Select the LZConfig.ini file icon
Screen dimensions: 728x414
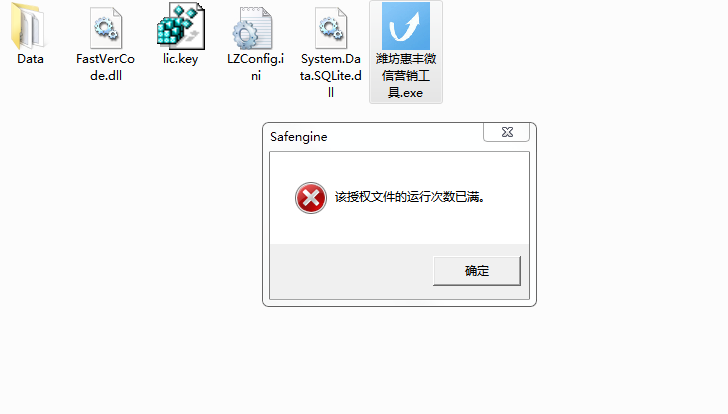tap(253, 27)
